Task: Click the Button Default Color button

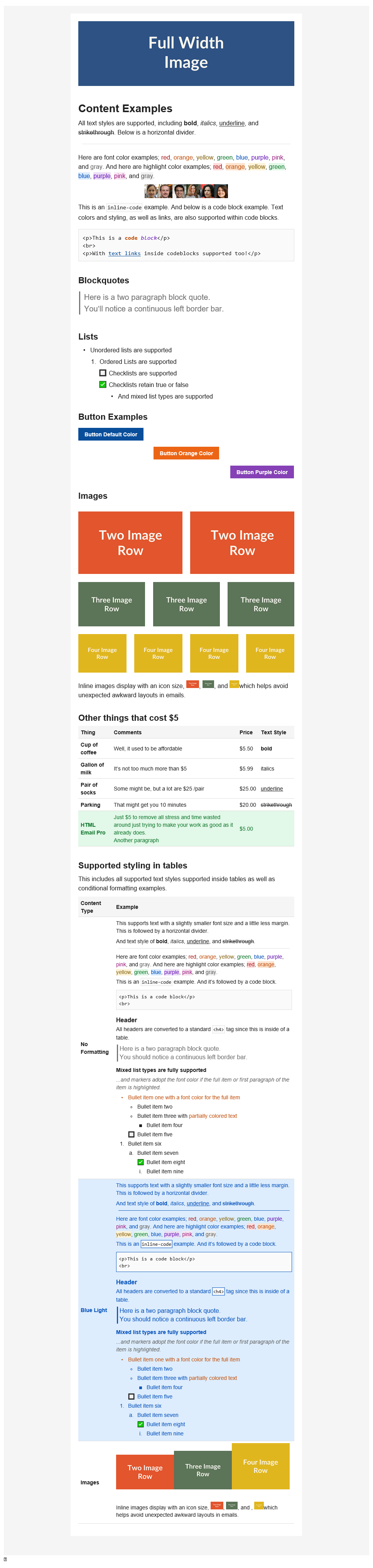Action: coord(111,434)
